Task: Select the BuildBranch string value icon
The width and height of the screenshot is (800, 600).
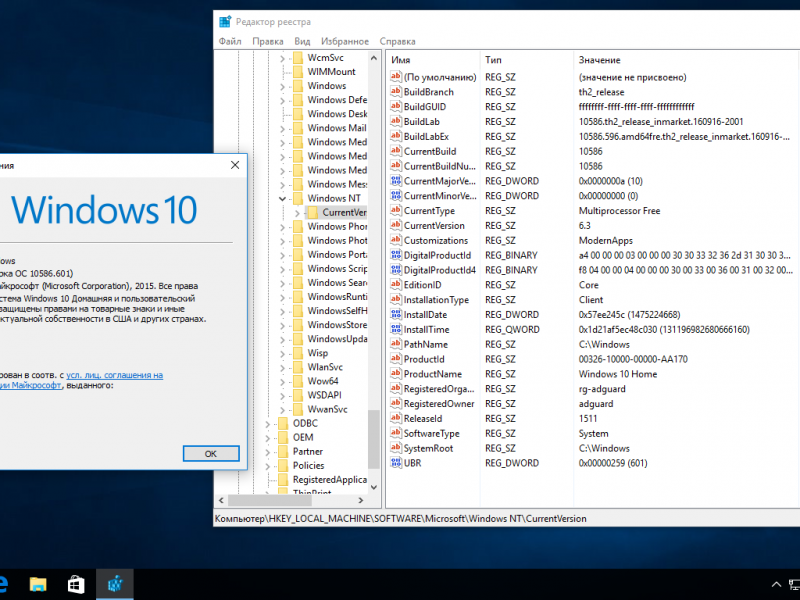Action: tap(395, 91)
